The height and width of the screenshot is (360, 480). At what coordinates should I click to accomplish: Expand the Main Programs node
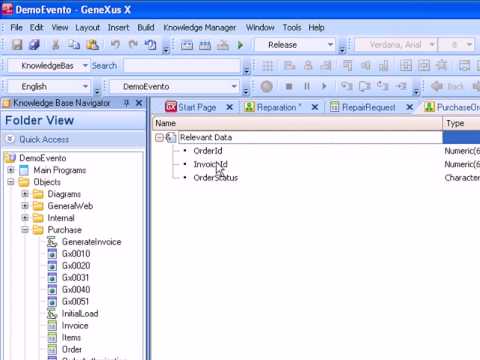(x=11, y=170)
